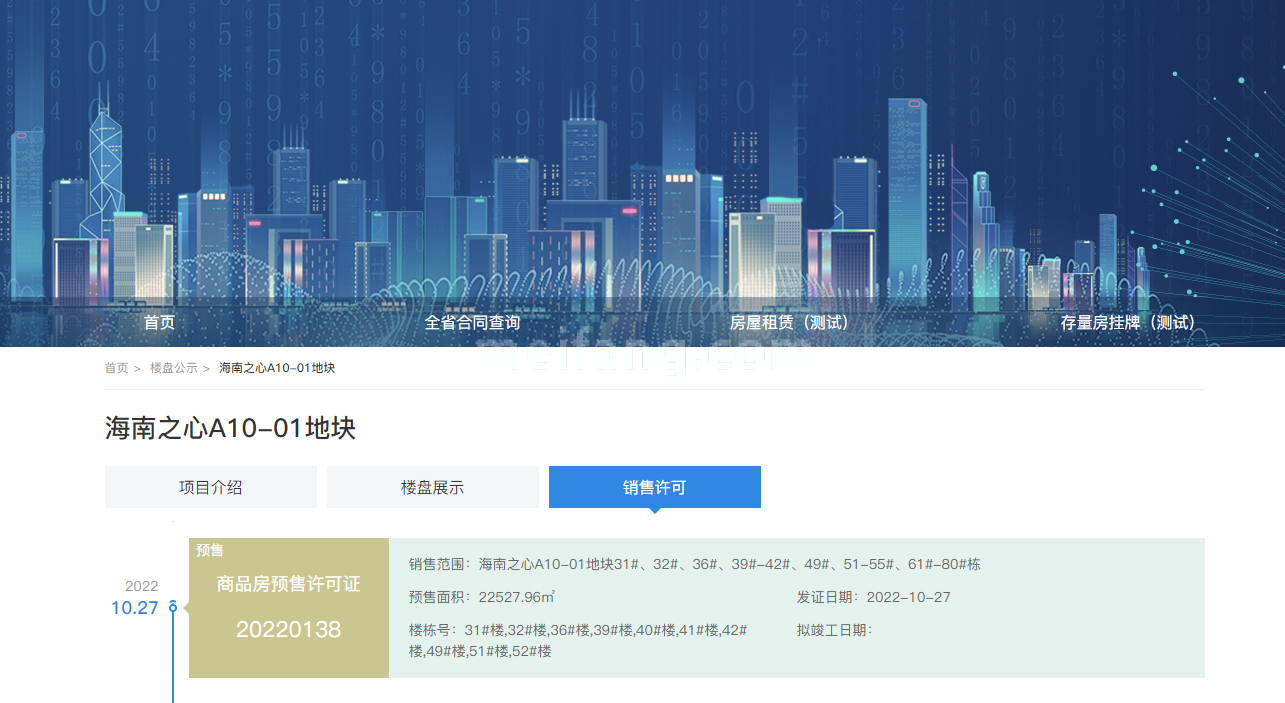Click the 预售 tag on permit card
The height and width of the screenshot is (703, 1285).
coord(210,550)
